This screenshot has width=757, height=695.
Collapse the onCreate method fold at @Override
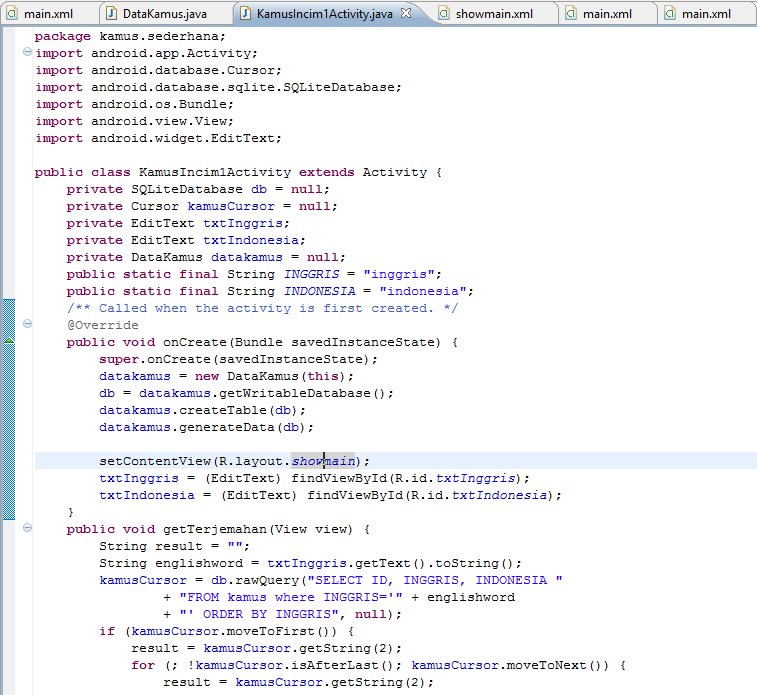coord(28,323)
